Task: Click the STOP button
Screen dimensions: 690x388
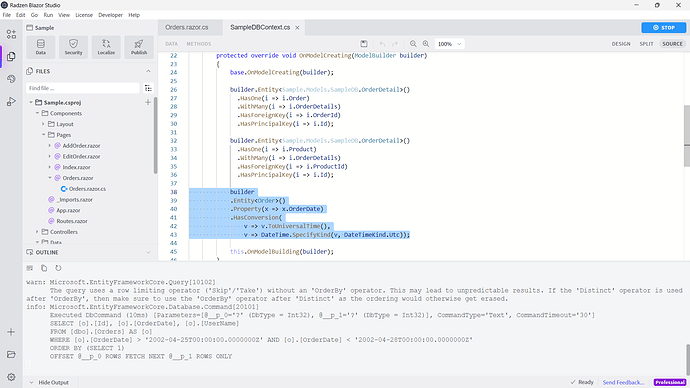Action: coord(664,27)
